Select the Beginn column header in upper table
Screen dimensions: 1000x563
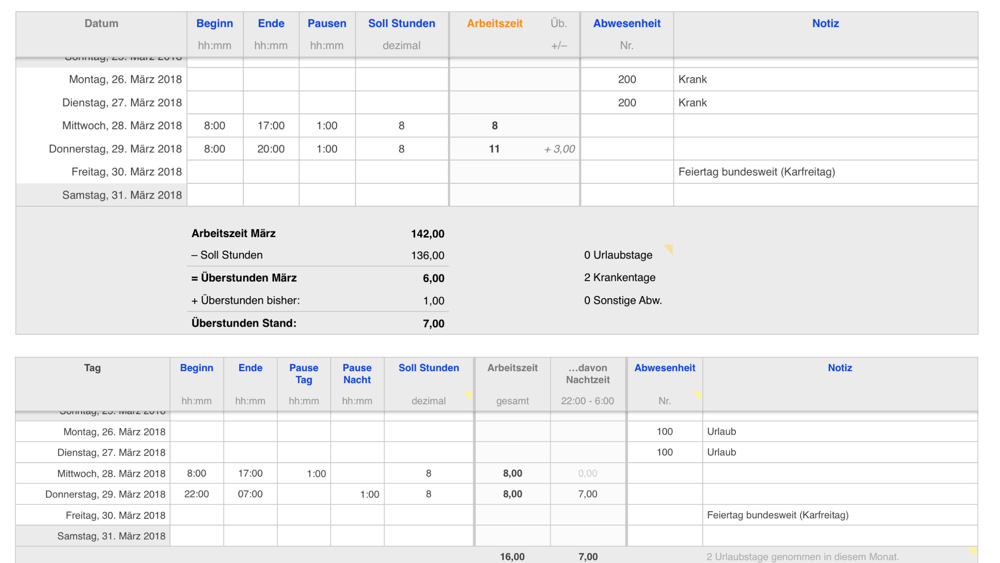(214, 24)
